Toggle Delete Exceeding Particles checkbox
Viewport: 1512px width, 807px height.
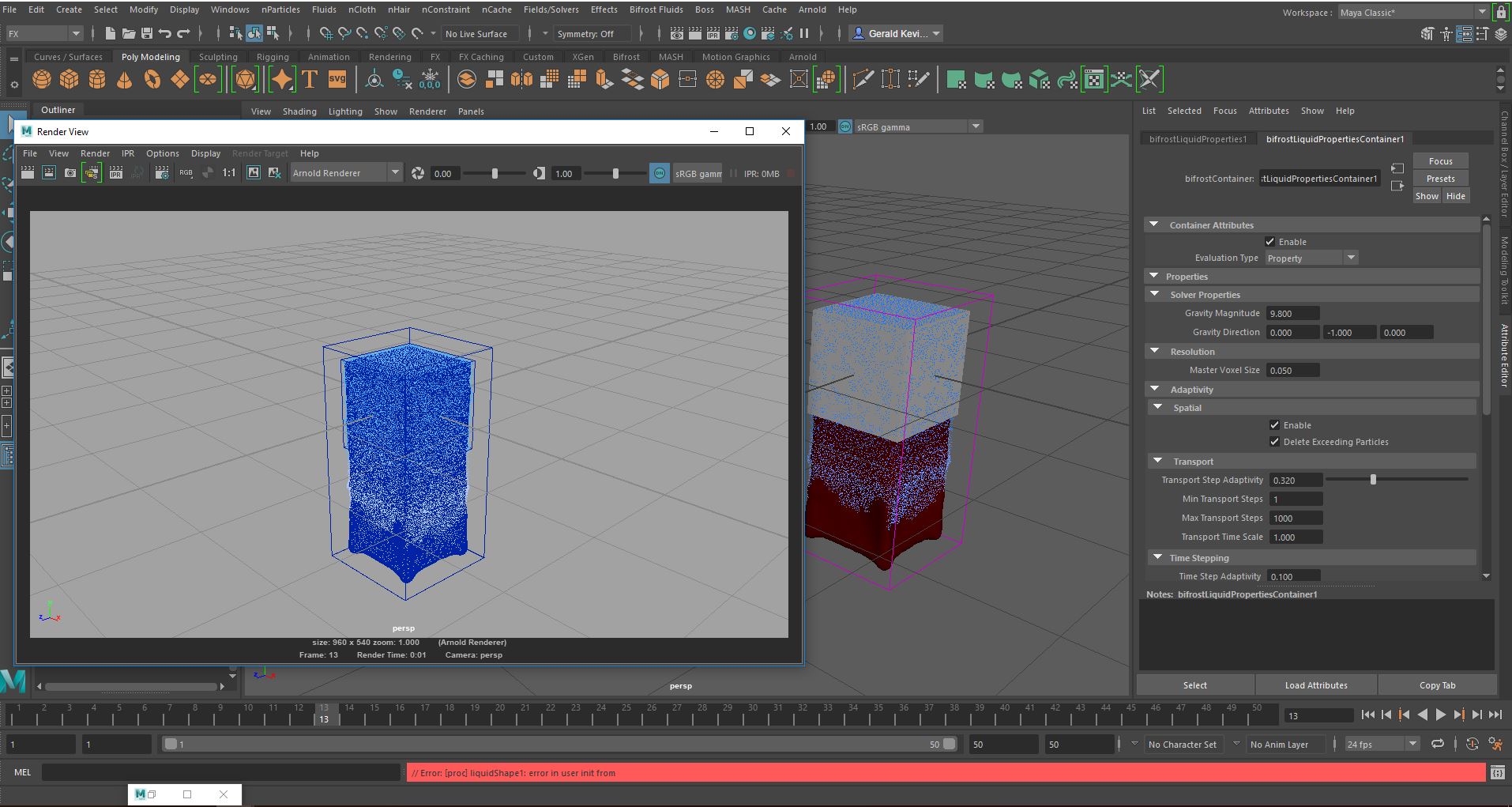1274,442
